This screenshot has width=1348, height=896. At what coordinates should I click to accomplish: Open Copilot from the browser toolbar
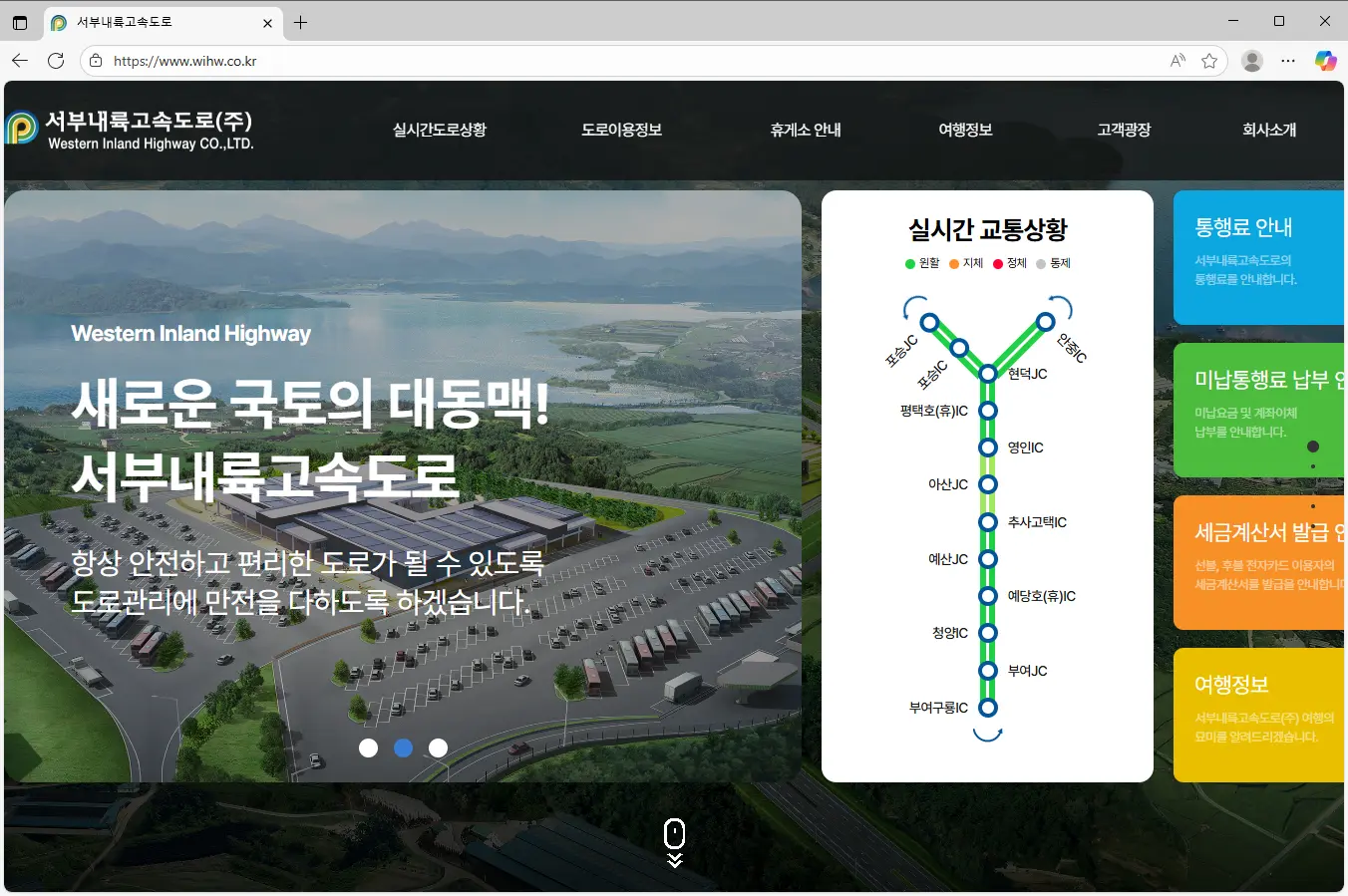point(1326,61)
